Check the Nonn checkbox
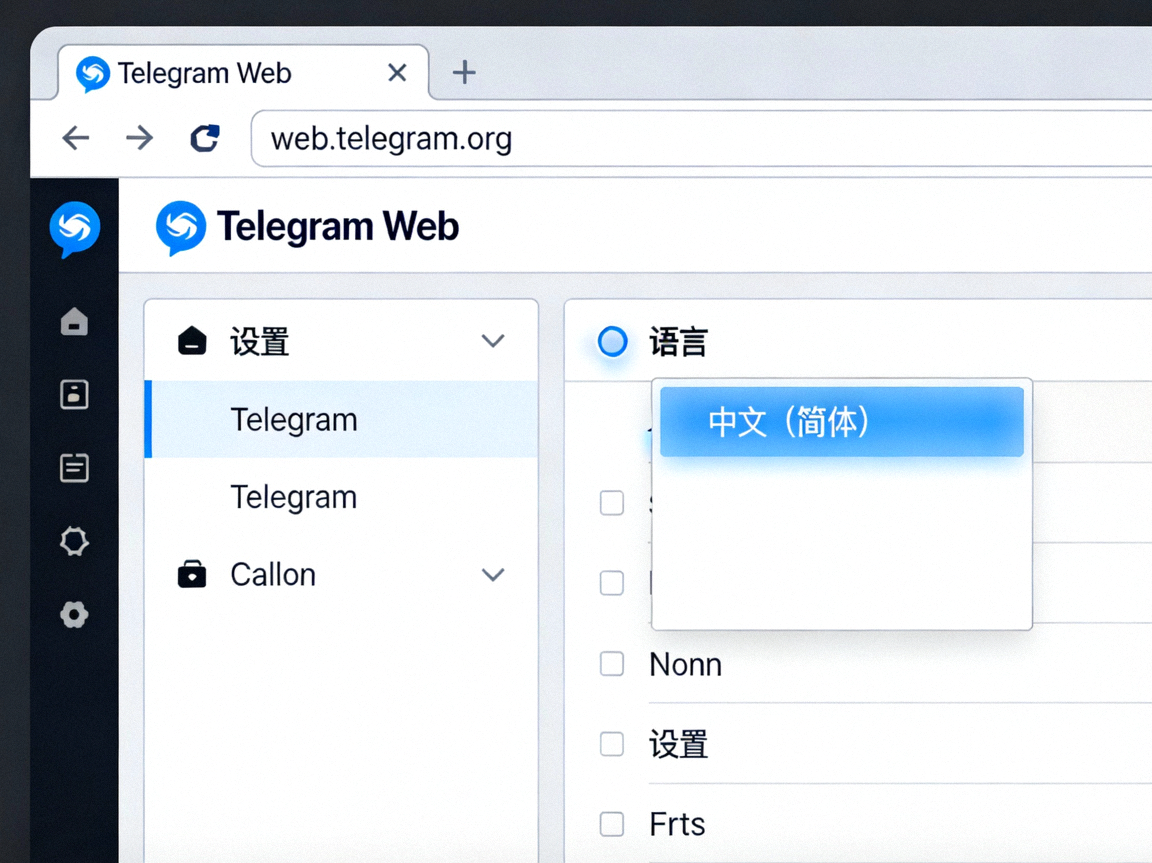 click(611, 664)
